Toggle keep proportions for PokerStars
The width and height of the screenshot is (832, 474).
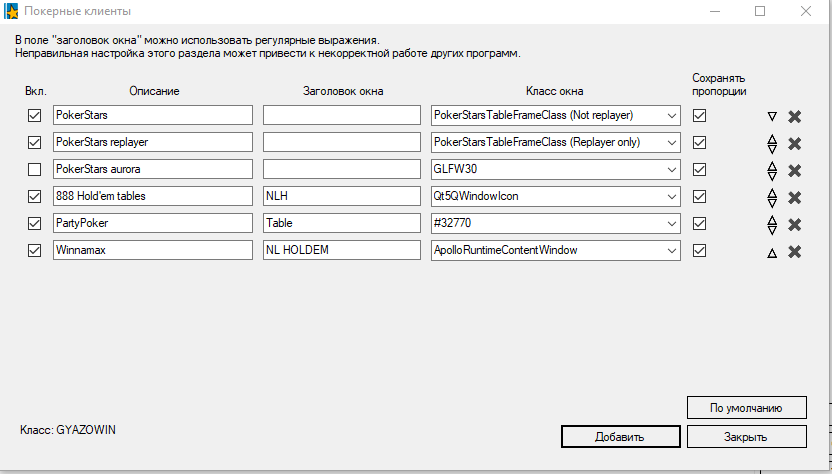point(699,115)
